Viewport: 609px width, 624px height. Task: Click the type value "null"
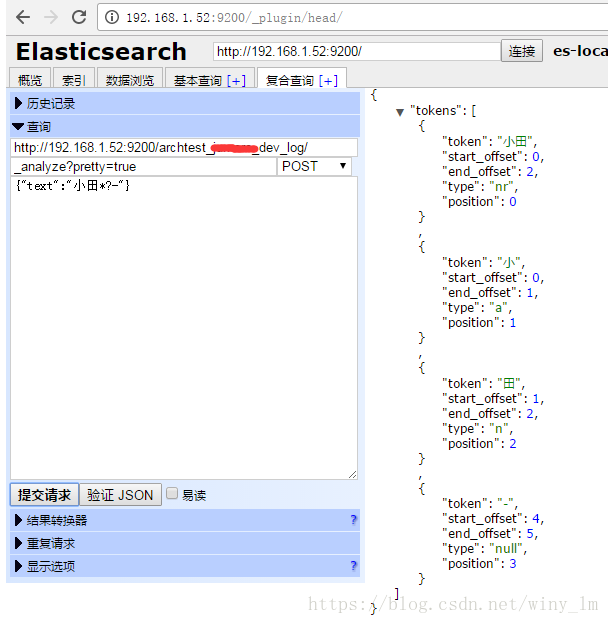pyautogui.click(x=506, y=549)
